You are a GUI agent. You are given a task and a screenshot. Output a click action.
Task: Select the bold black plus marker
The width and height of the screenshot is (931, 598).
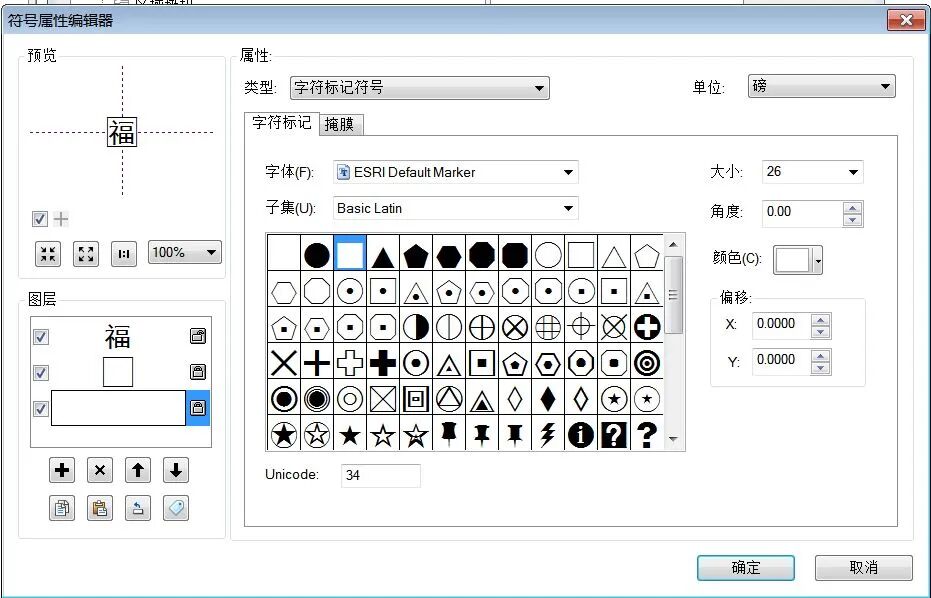pyautogui.click(x=383, y=363)
